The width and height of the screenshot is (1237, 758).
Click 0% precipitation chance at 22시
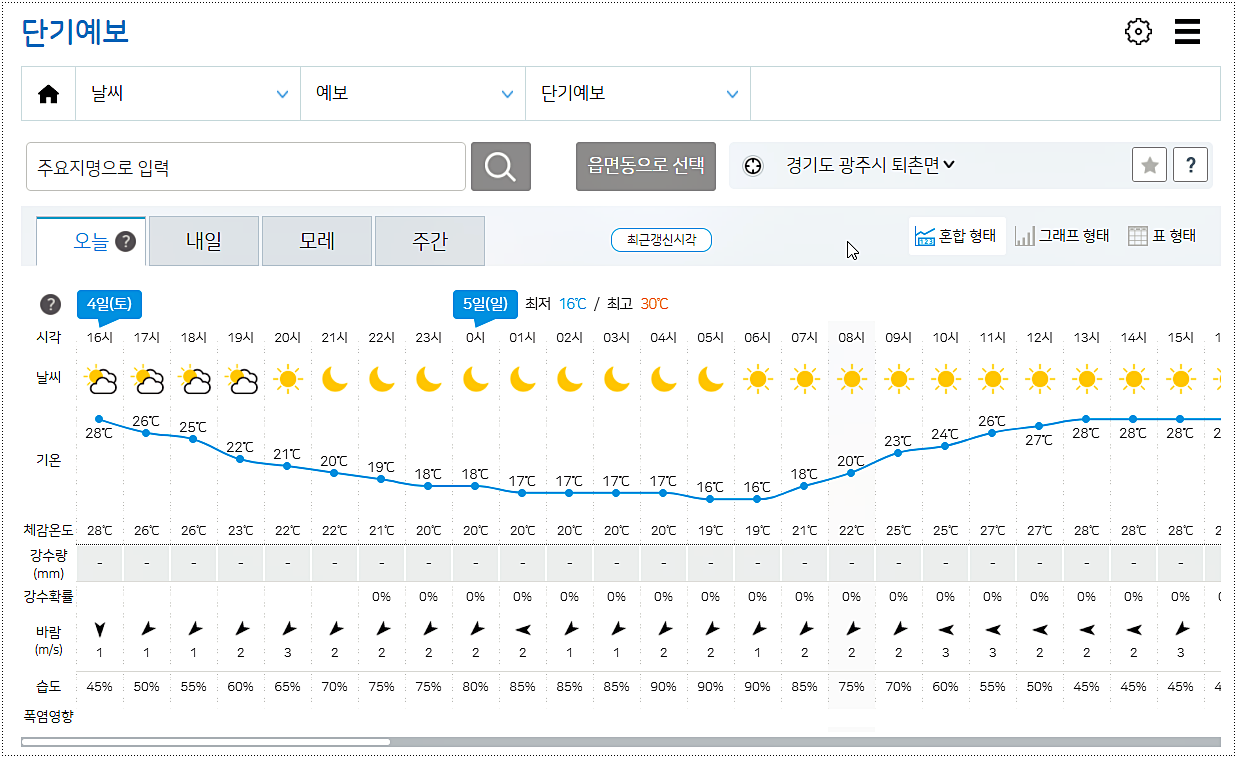[x=381, y=597]
